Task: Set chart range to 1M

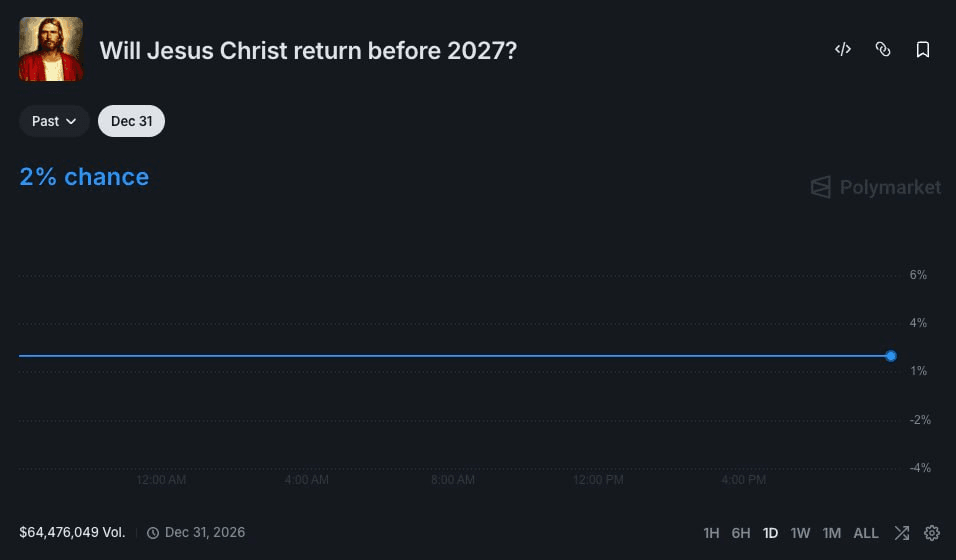Action: pos(832,533)
